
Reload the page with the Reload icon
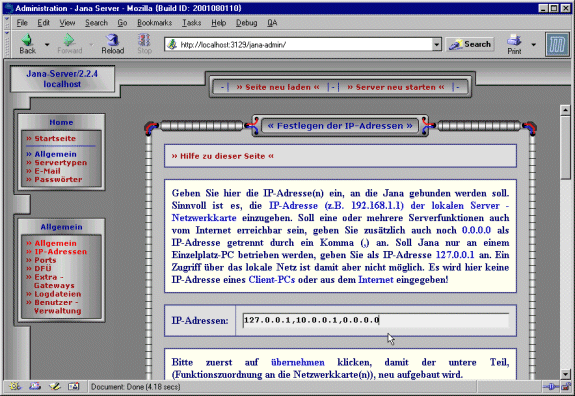point(113,40)
